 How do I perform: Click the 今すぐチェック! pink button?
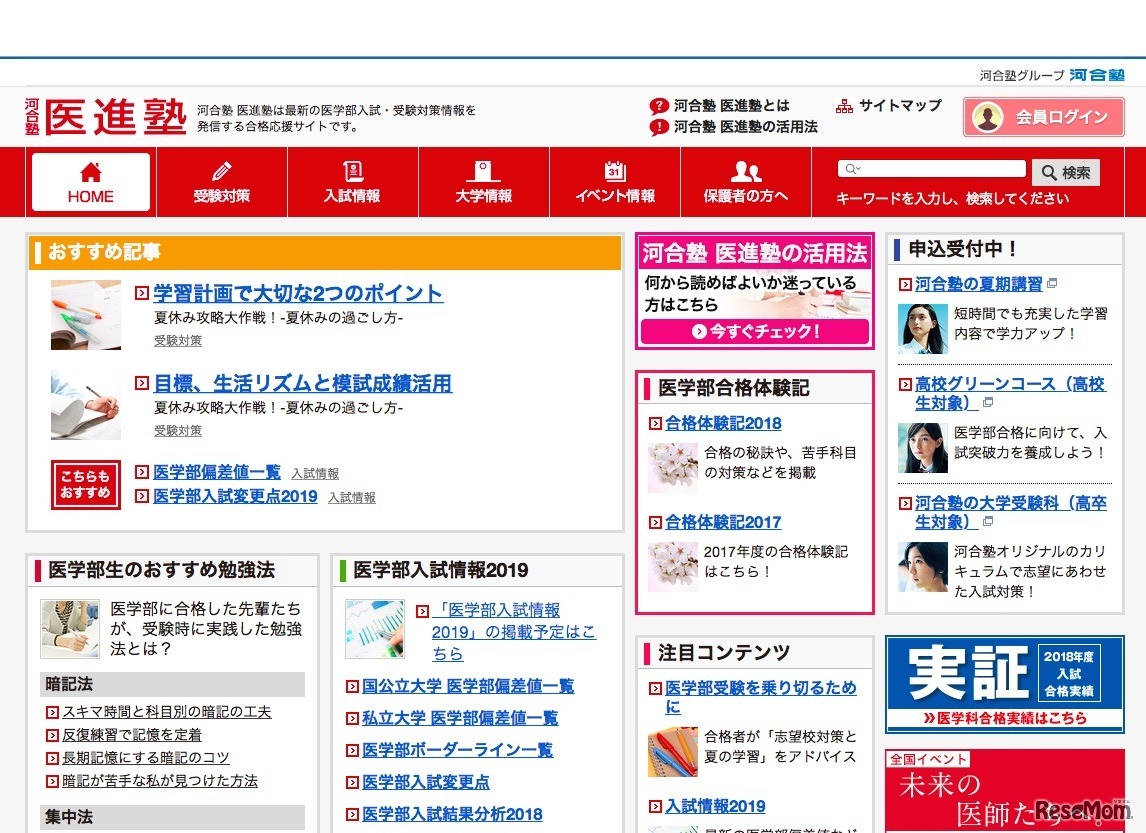[x=754, y=331]
